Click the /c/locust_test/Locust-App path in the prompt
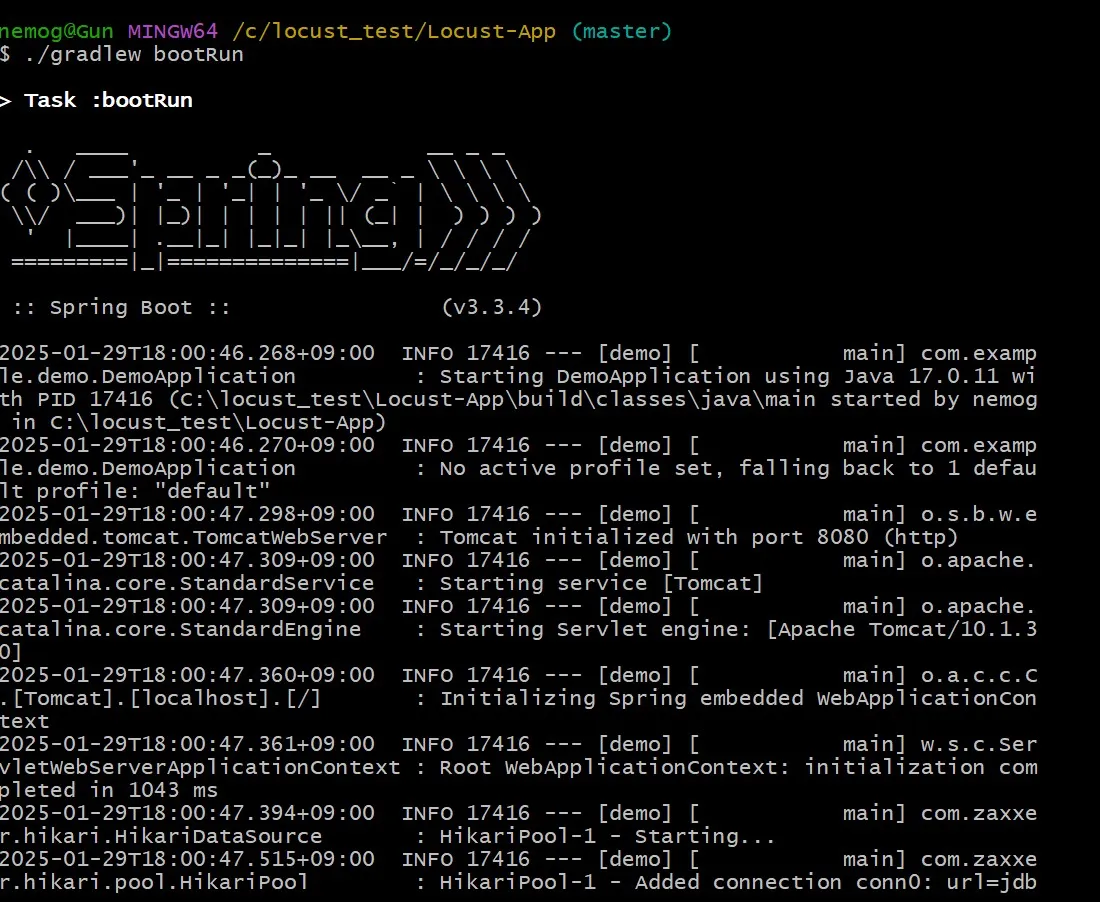This screenshot has width=1100, height=902. point(394,32)
